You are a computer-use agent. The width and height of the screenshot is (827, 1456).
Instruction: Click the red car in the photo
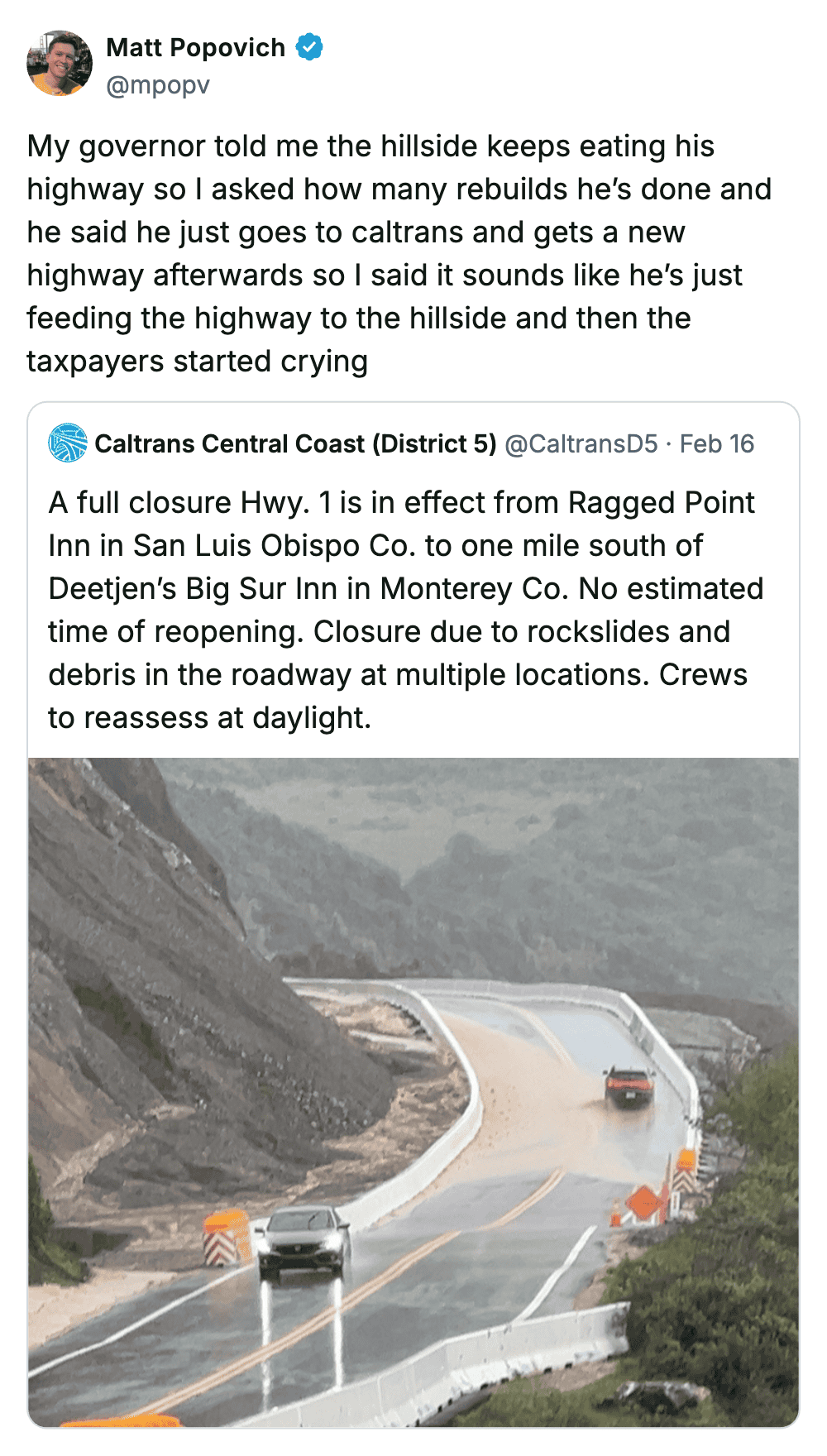(629, 1086)
